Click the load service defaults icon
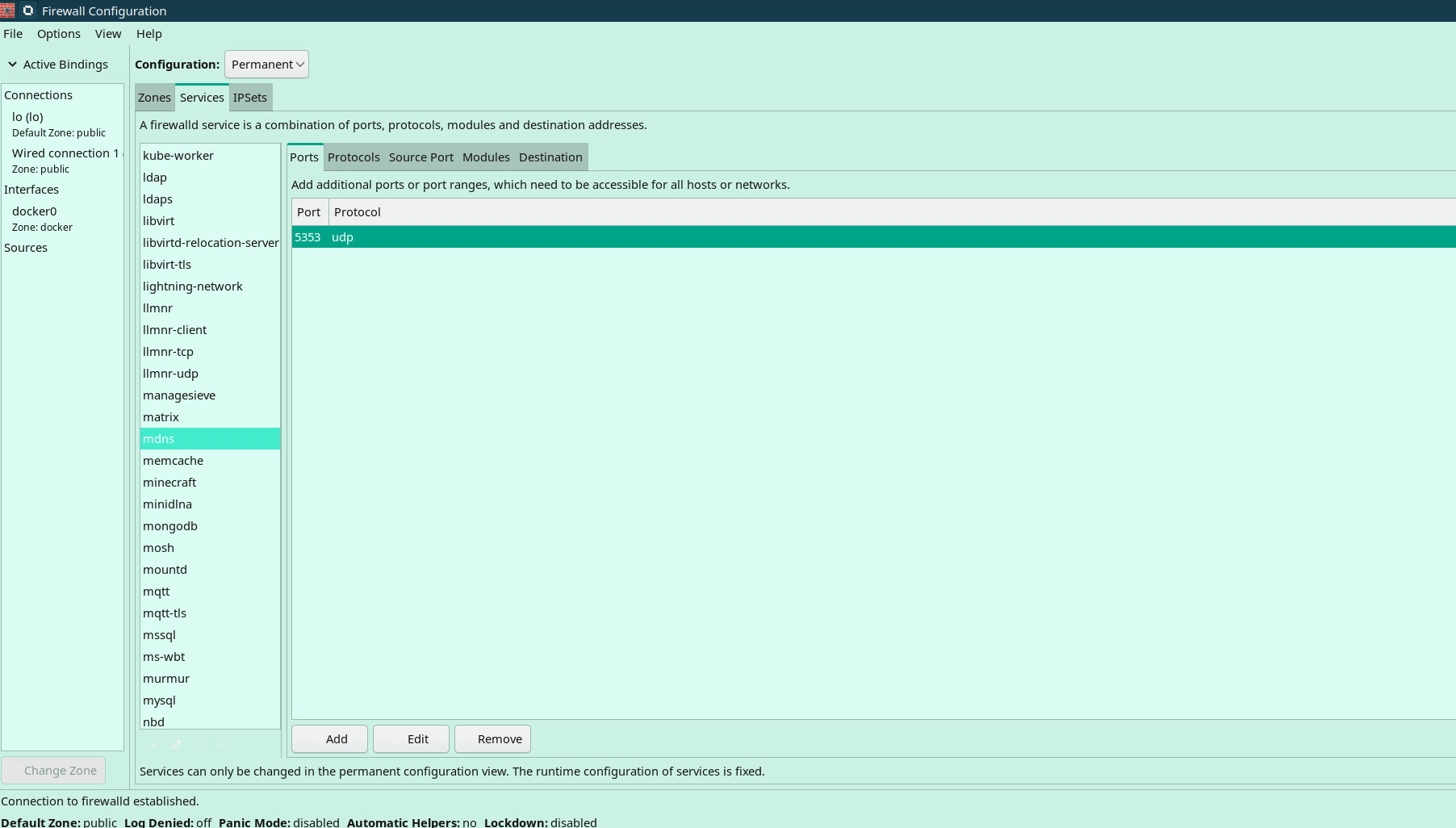Image resolution: width=1456 pixels, height=828 pixels. [x=222, y=744]
